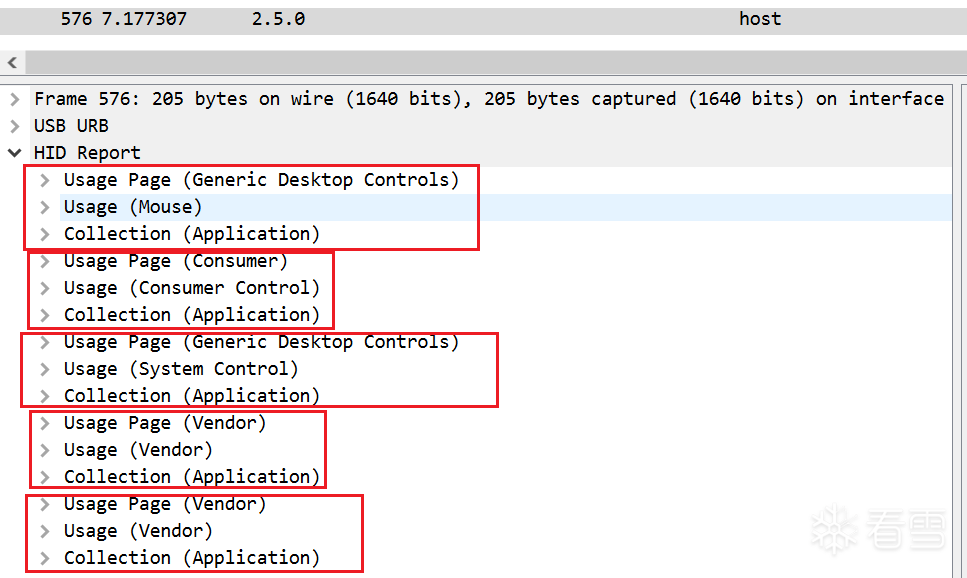Select Usage Page (Generic Desktop Controls) above Usage (Mouse)

point(260,180)
